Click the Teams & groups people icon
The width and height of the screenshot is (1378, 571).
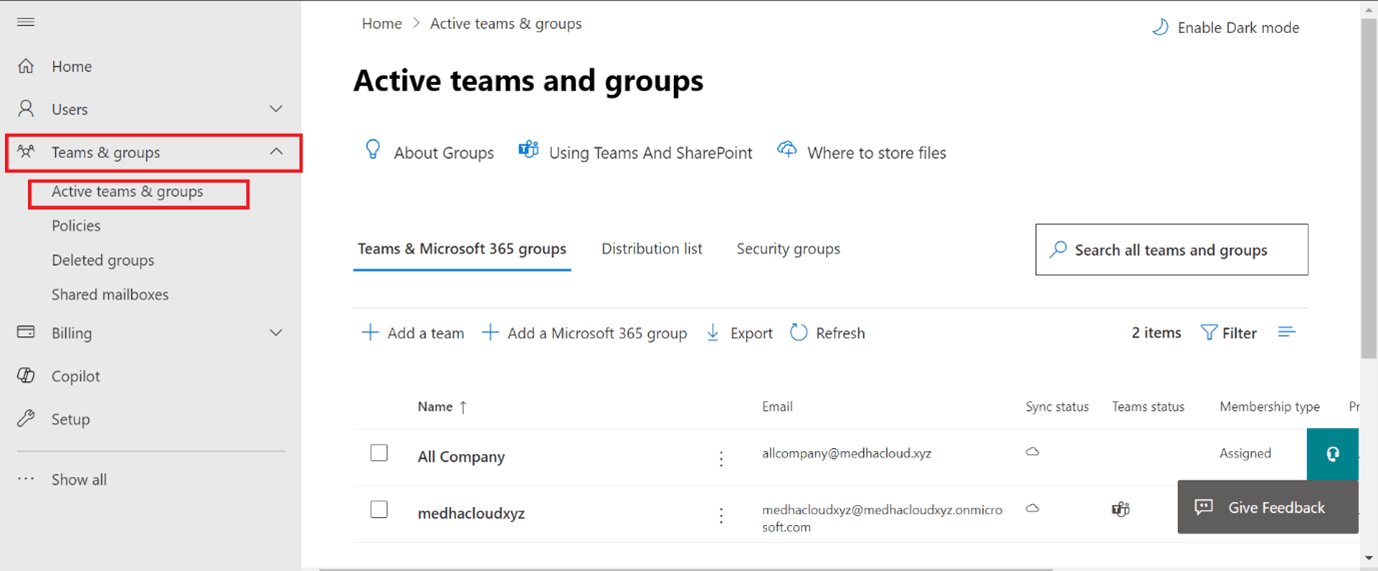coord(26,152)
